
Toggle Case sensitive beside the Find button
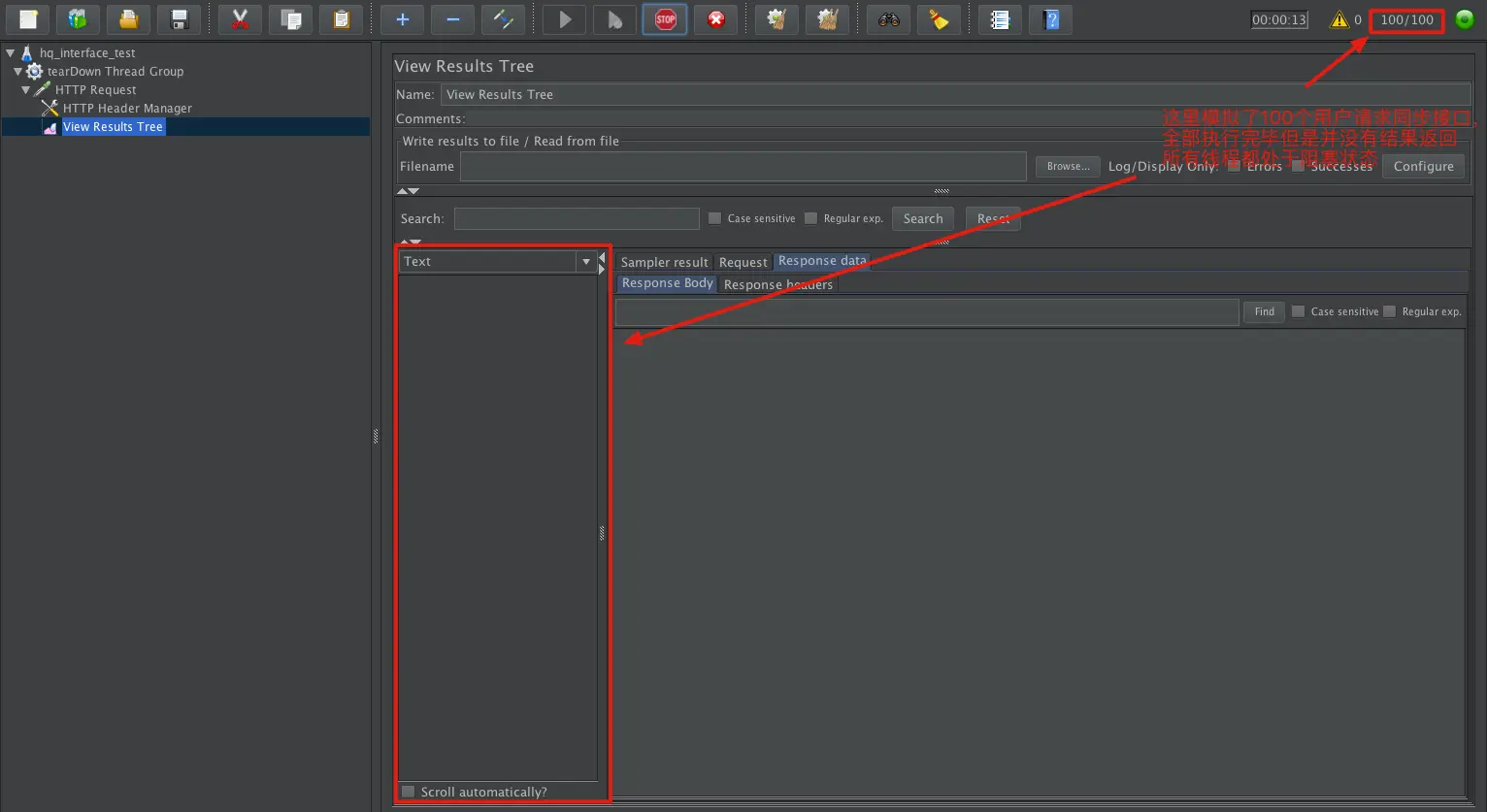point(1298,311)
